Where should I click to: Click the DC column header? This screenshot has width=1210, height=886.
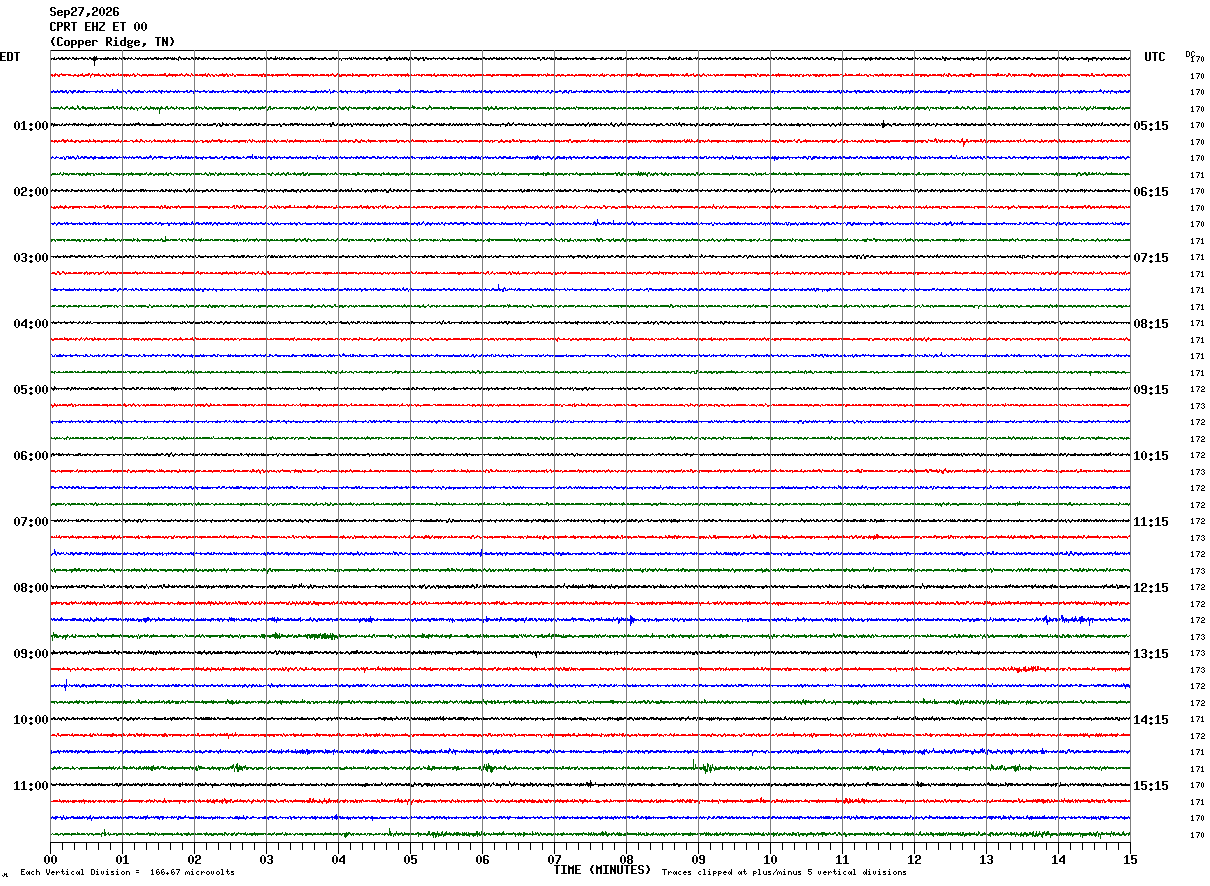point(1190,54)
